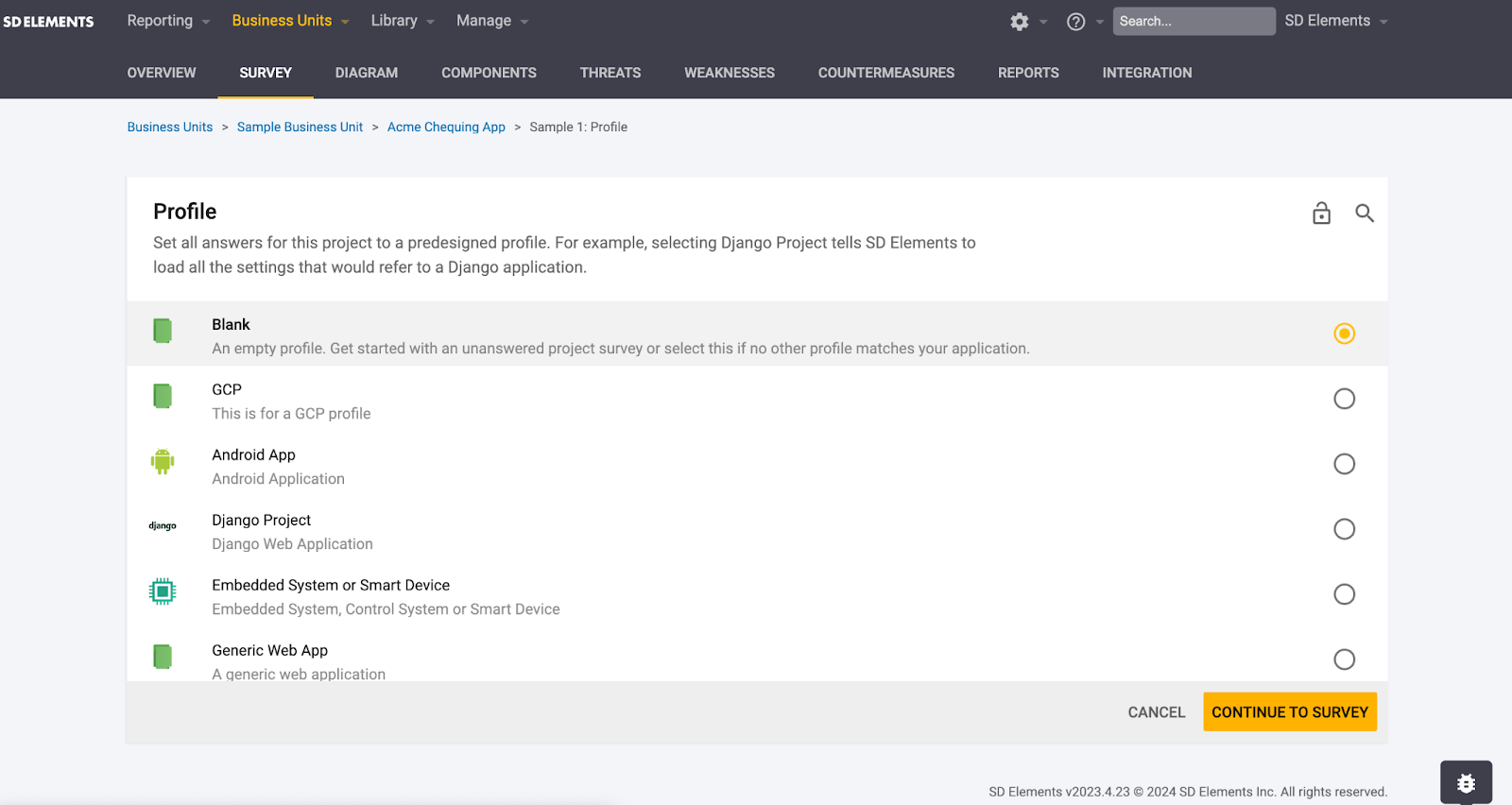The image size is (1512, 805).
Task: Open the Integration tab
Action: [1147, 73]
